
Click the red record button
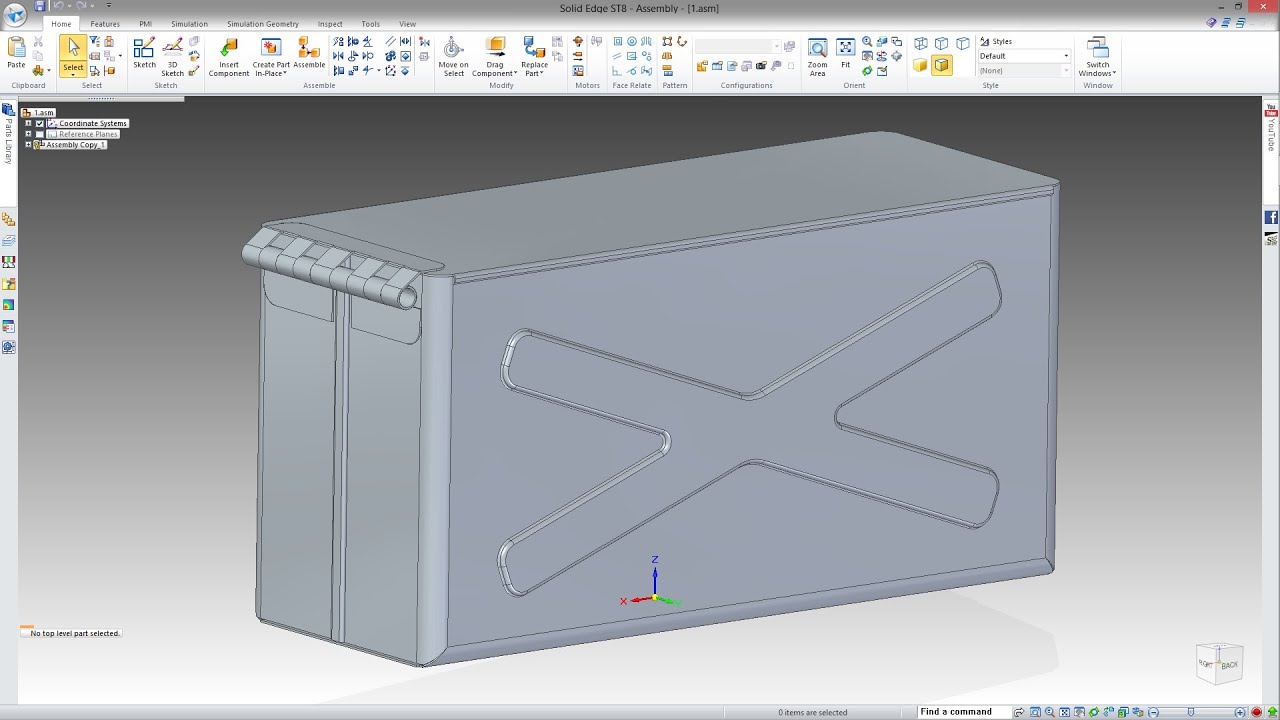[1256, 712]
